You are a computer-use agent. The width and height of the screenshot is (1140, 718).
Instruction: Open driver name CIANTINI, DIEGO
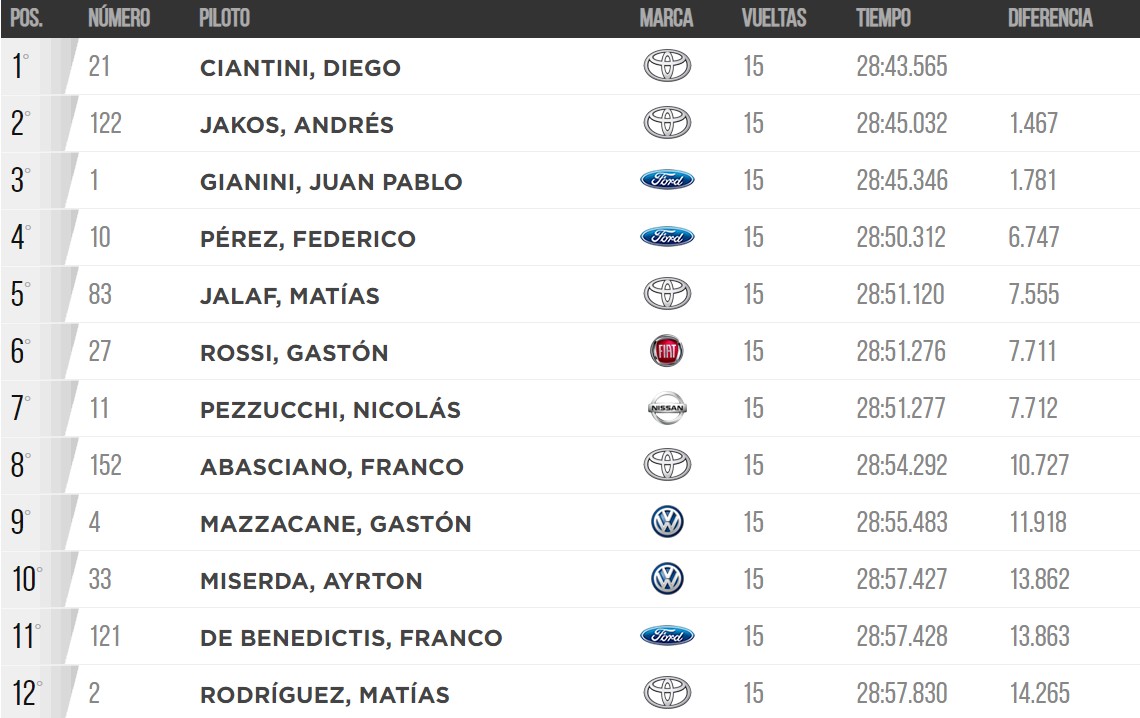(300, 68)
